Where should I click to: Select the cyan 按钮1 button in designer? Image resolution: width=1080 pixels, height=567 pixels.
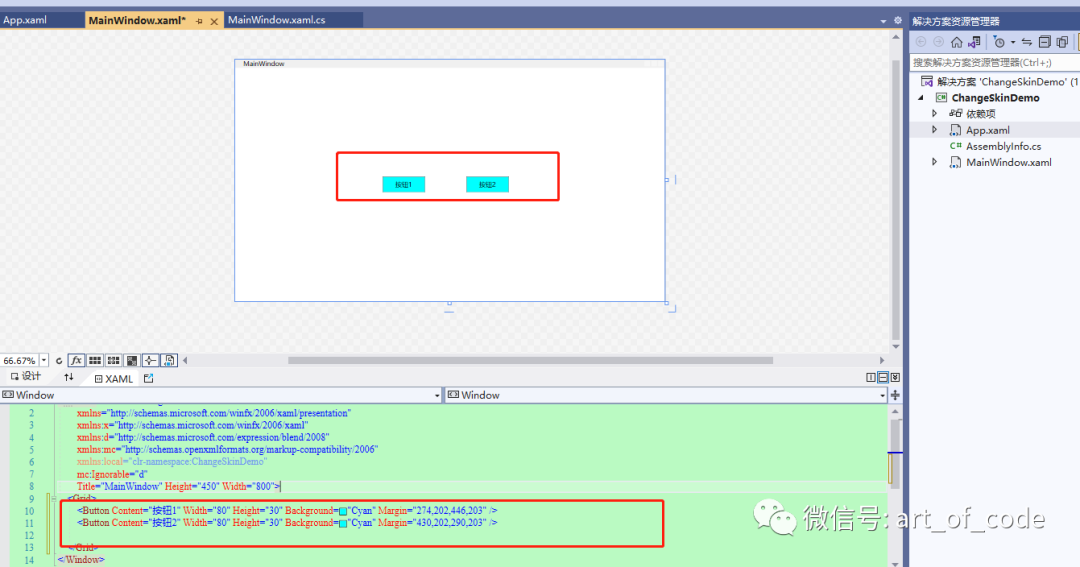(404, 185)
